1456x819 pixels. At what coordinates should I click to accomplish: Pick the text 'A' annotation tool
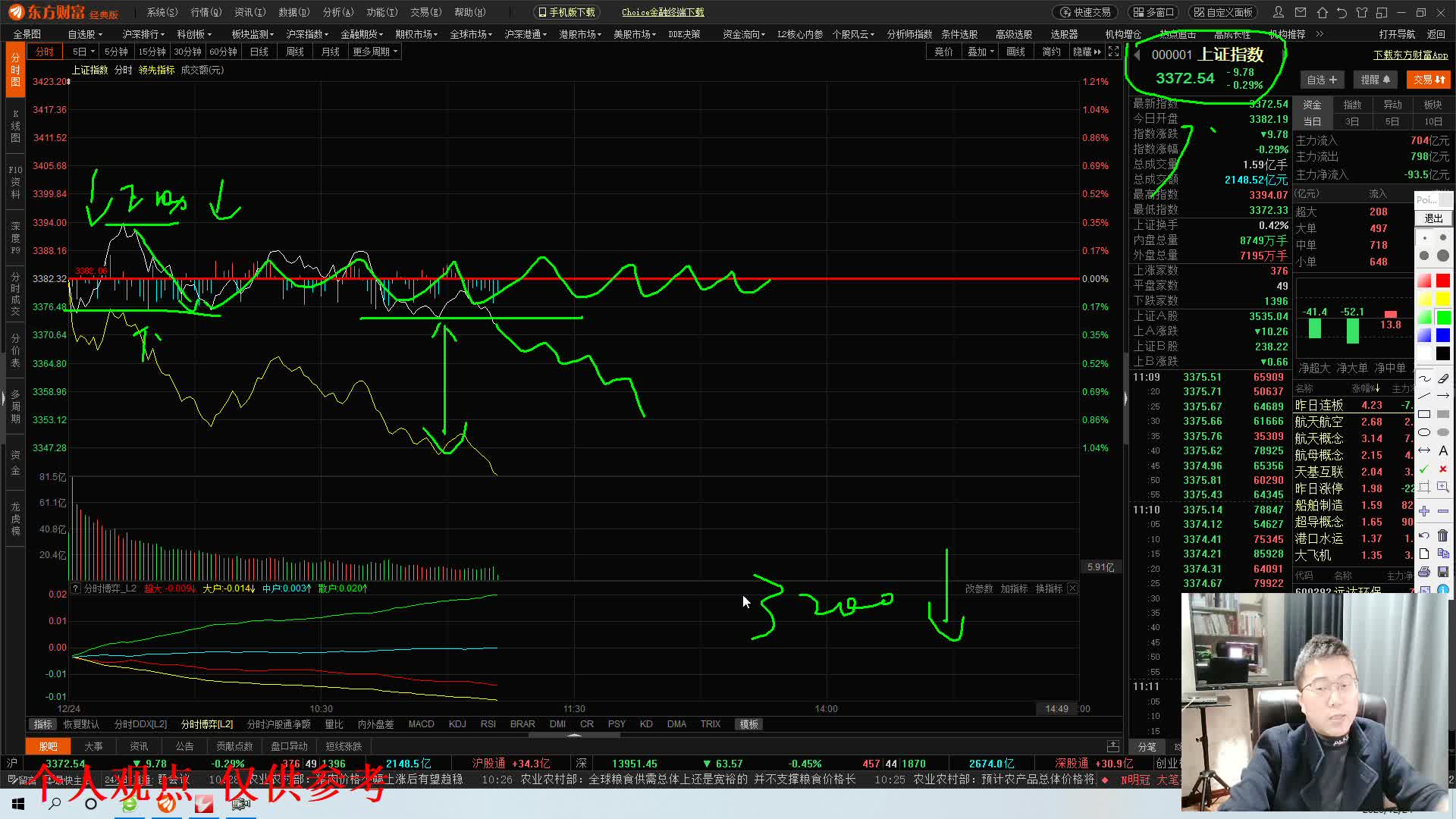[1443, 450]
